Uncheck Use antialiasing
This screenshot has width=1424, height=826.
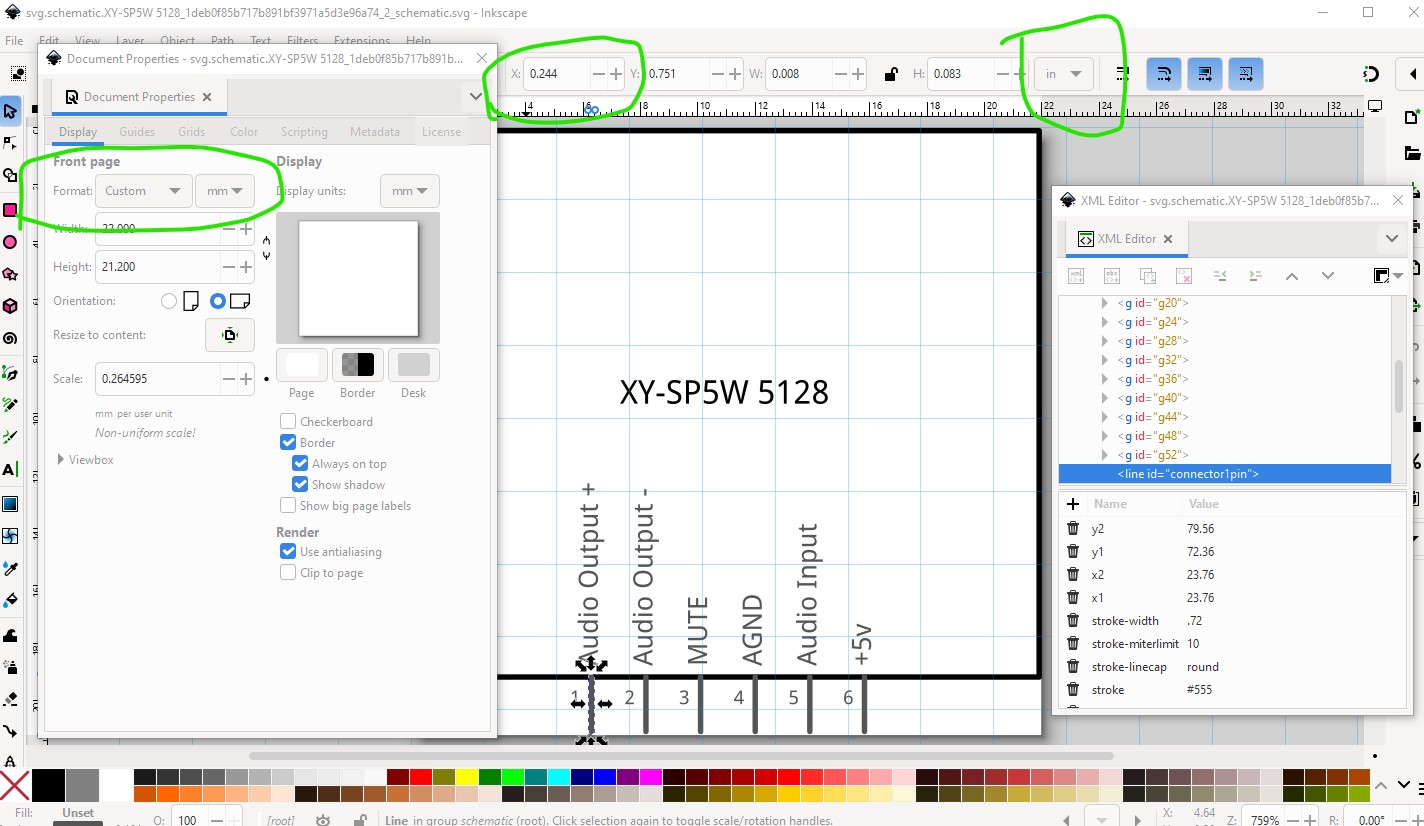click(x=288, y=552)
